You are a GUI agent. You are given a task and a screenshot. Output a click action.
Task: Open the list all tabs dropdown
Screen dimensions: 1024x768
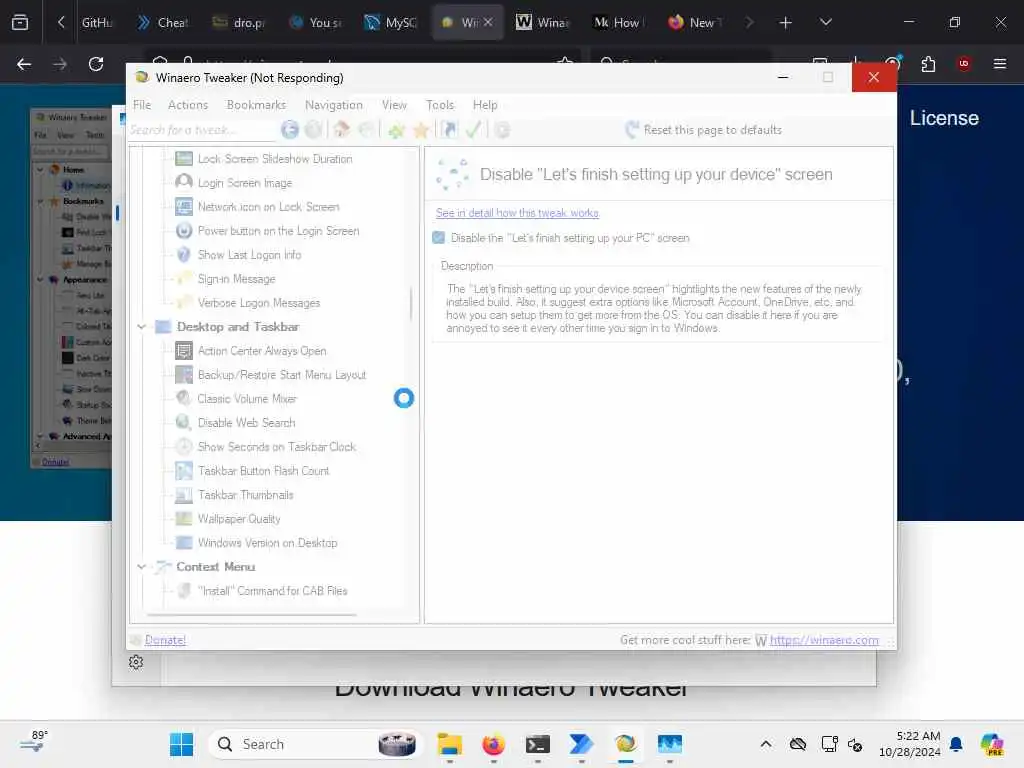pyautogui.click(x=825, y=22)
